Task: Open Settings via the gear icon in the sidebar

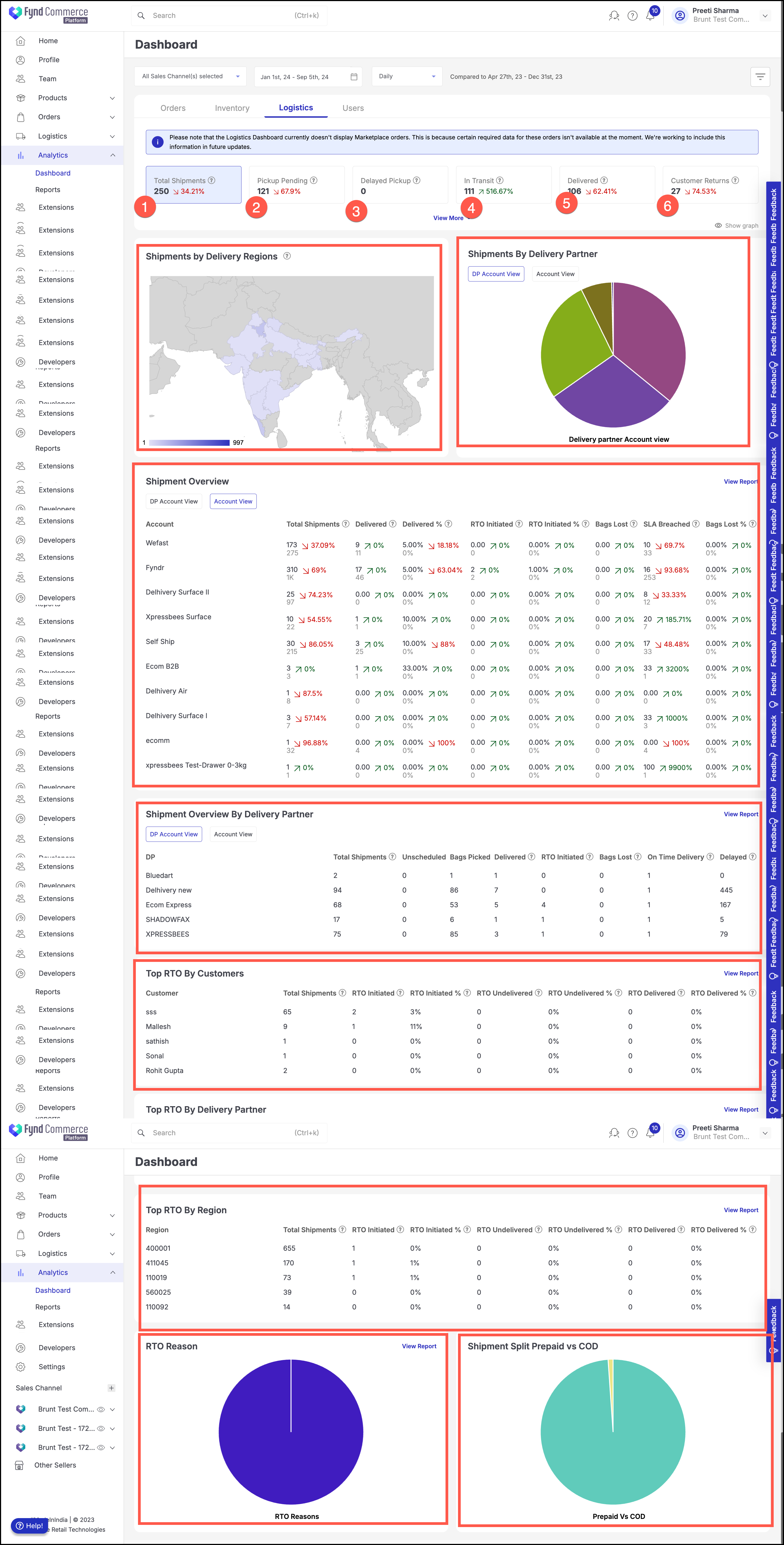Action: pyautogui.click(x=20, y=1367)
